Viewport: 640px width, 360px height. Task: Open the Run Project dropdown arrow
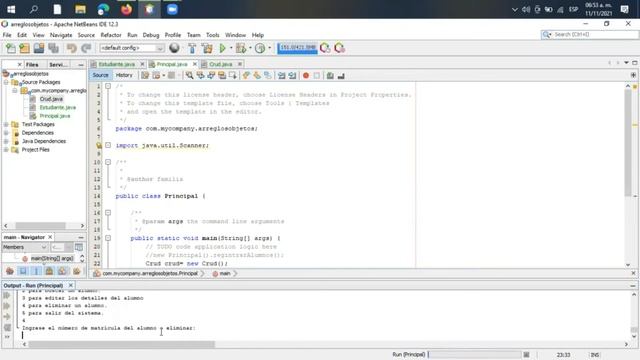pos(231,48)
